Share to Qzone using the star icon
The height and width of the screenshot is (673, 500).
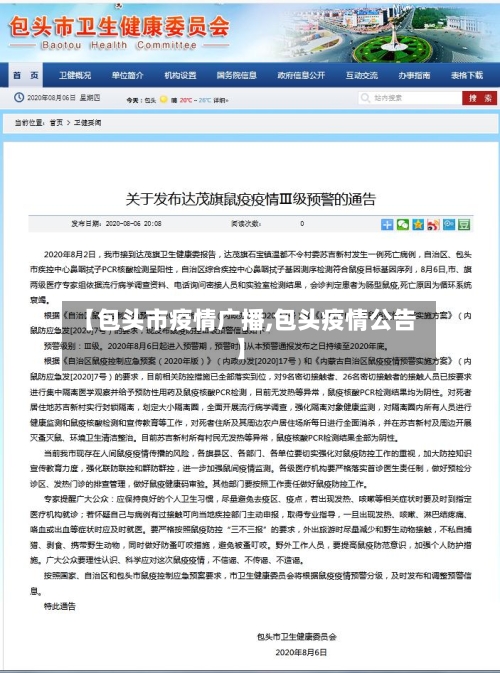coord(418,224)
